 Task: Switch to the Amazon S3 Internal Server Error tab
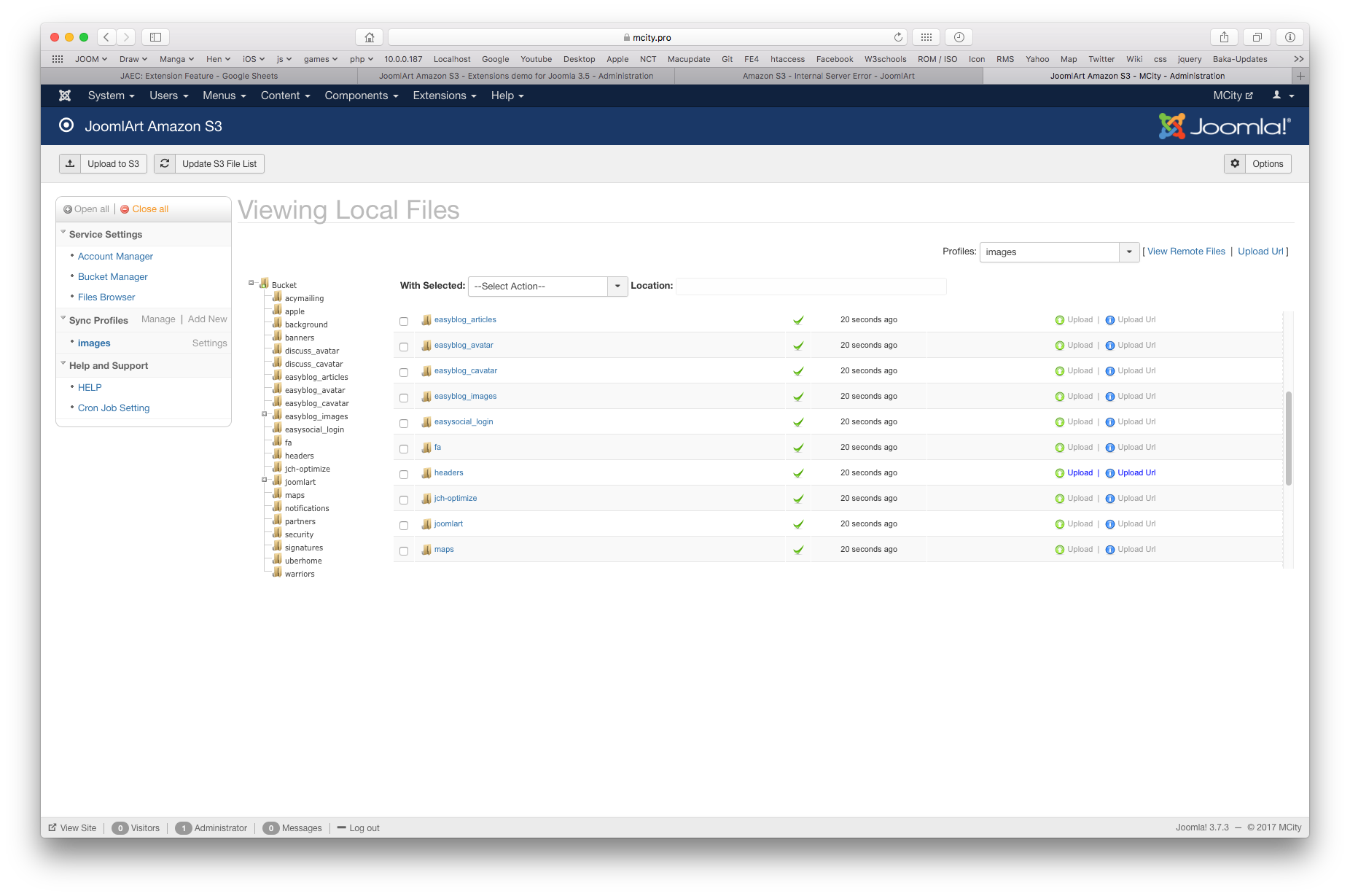[828, 76]
